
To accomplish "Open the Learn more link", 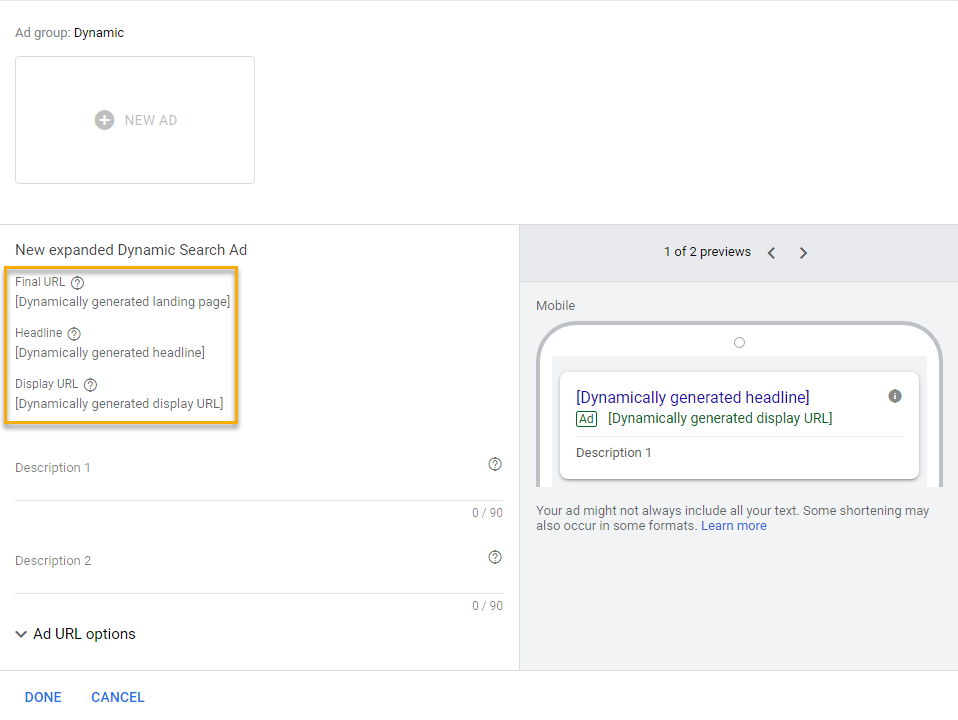I will click(733, 526).
